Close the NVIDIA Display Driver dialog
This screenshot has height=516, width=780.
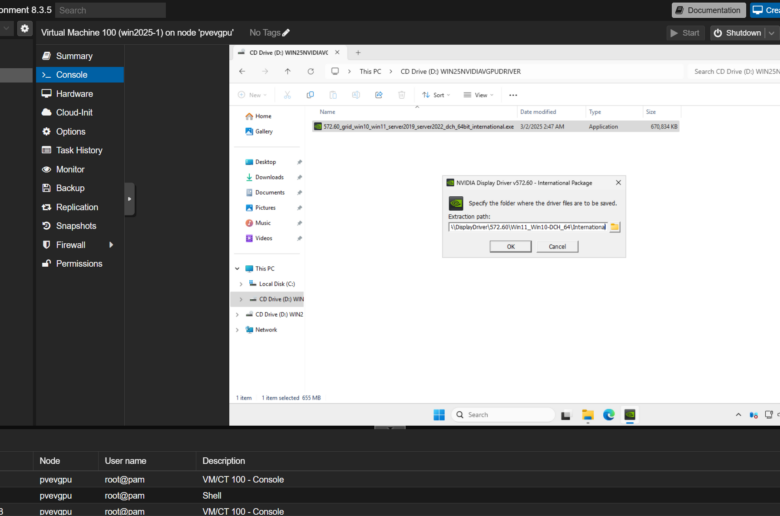618,183
